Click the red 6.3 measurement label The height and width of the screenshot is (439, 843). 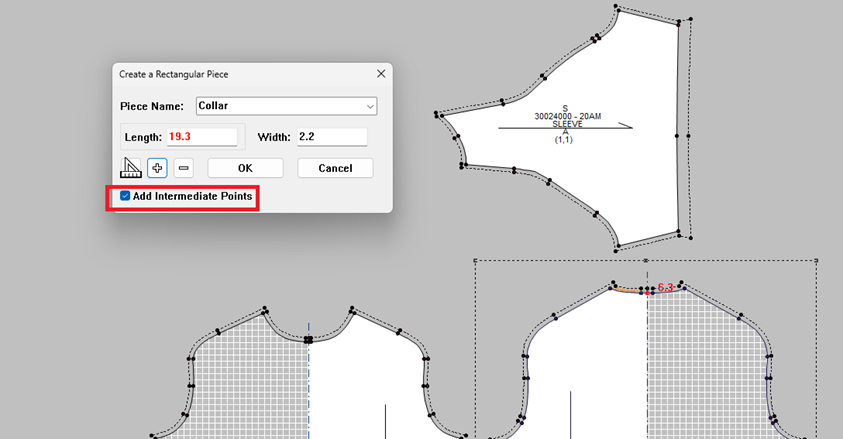(x=666, y=288)
